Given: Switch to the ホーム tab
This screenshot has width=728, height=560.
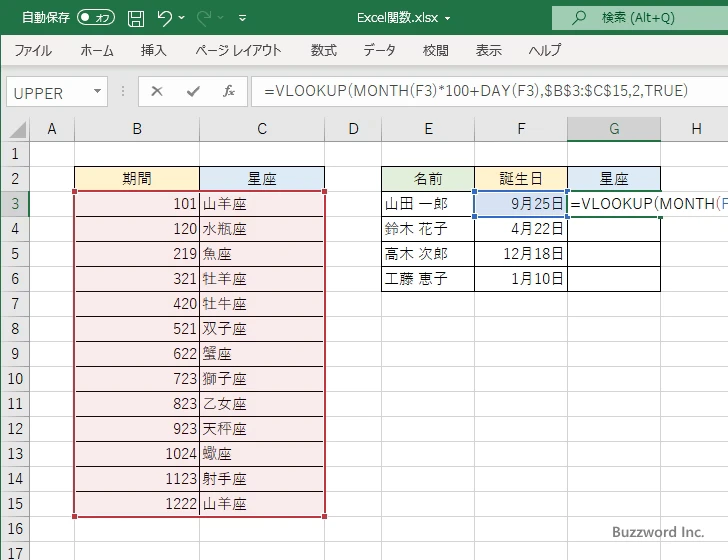Looking at the screenshot, I should pos(97,50).
